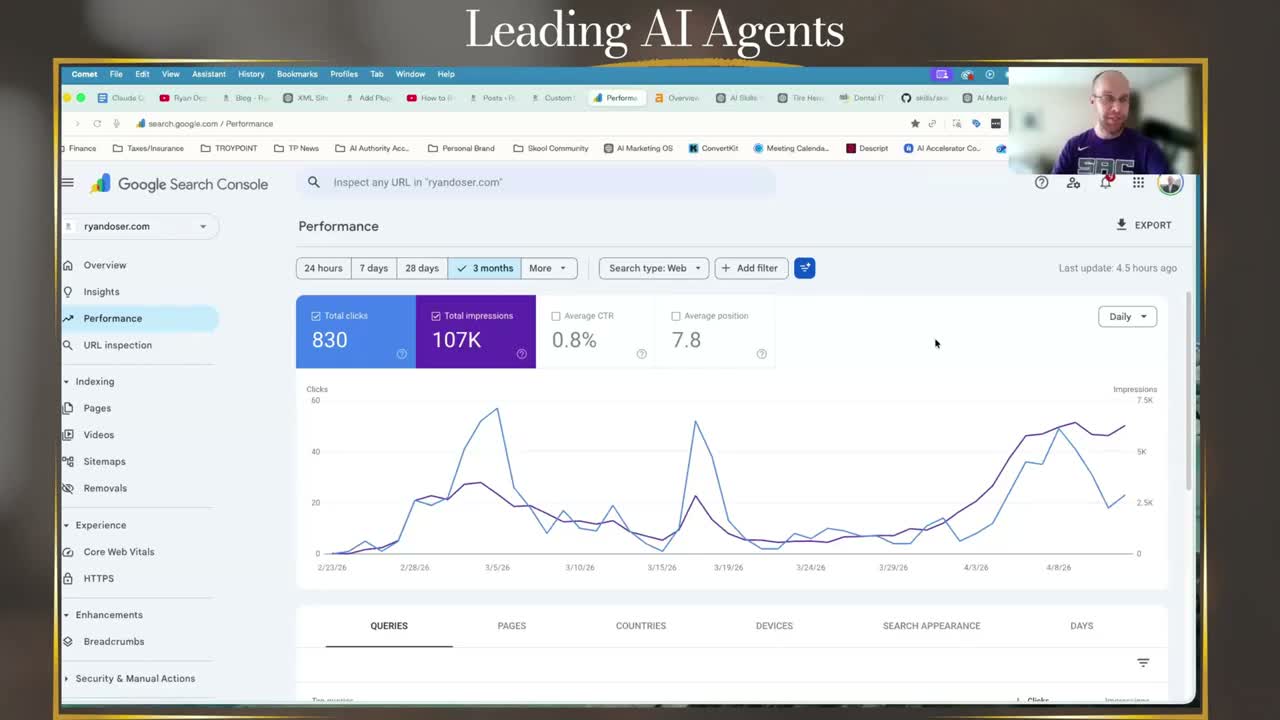Select the 28 days date range
Image resolution: width=1280 pixels, height=720 pixels.
(x=422, y=268)
